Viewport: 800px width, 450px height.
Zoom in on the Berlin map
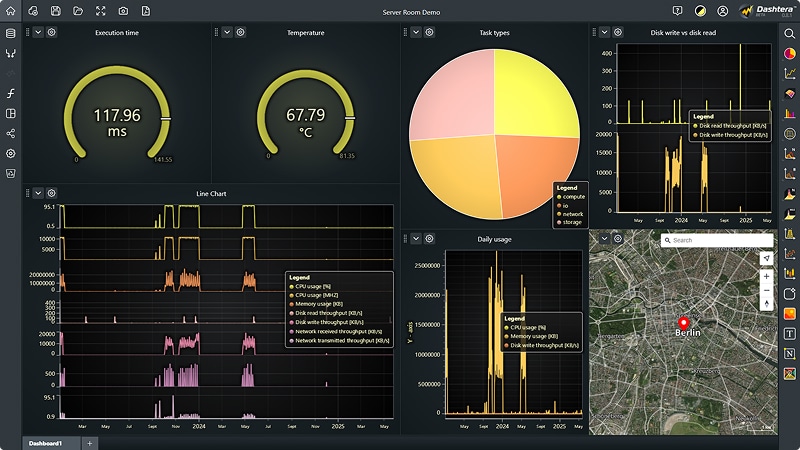pos(767,276)
